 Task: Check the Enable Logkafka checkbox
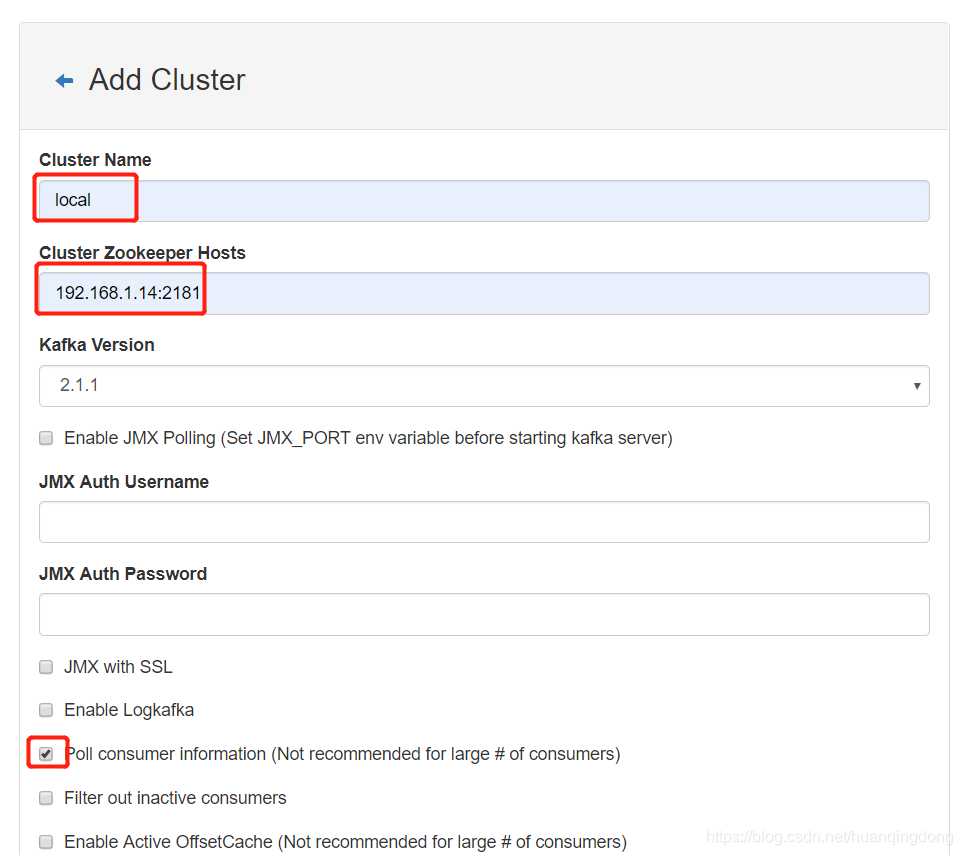click(x=46, y=710)
